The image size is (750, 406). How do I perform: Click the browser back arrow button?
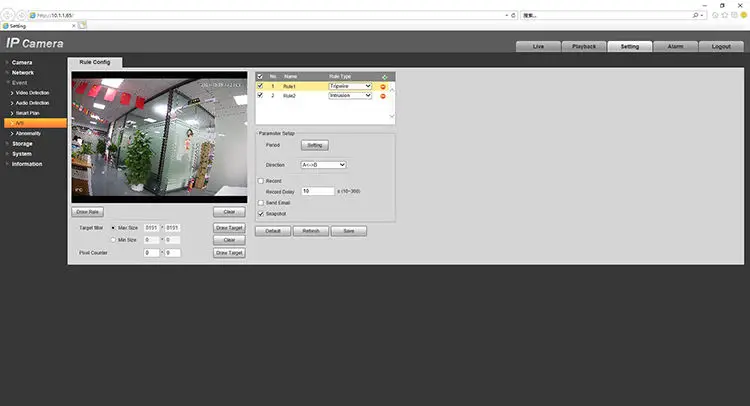pyautogui.click(x=9, y=15)
